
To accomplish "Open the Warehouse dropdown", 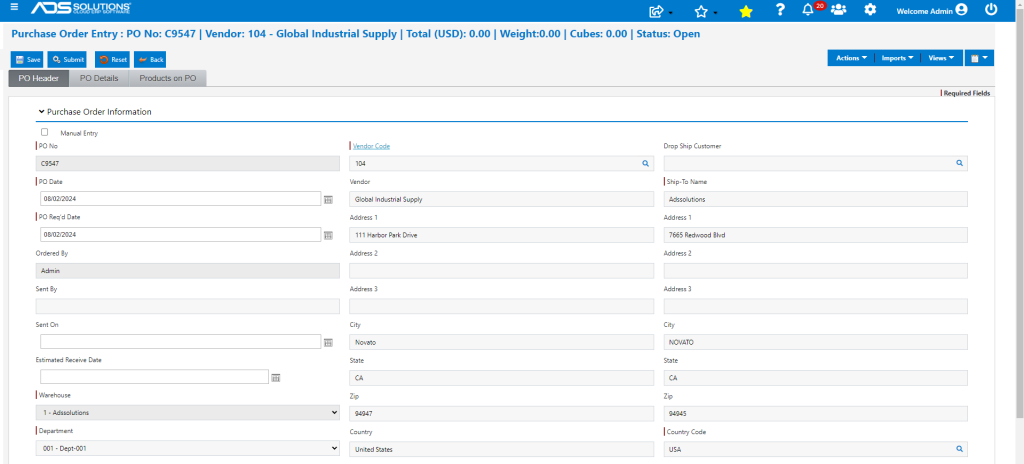I will pyautogui.click(x=187, y=412).
